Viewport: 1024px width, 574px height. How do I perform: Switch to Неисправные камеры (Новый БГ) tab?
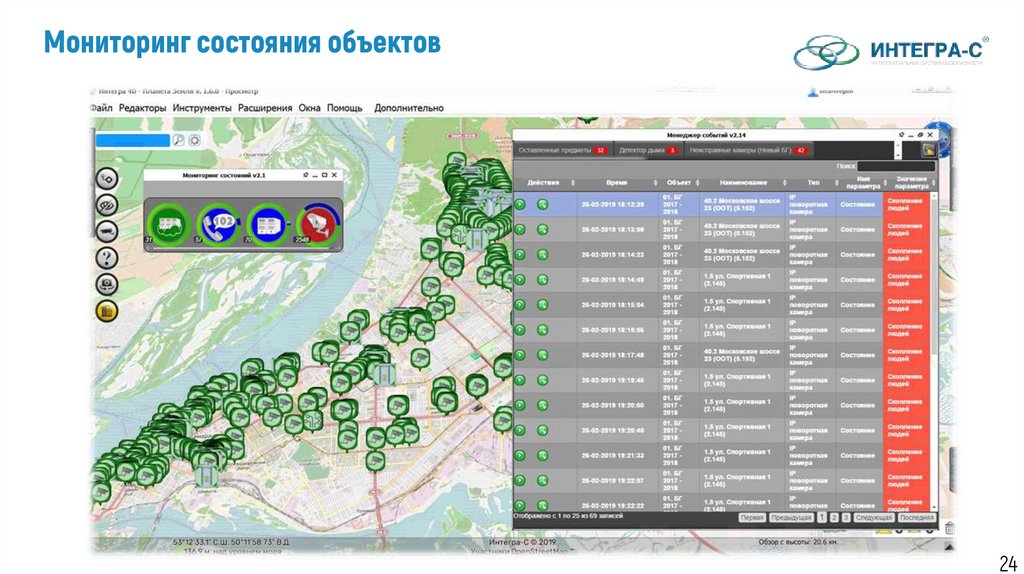pyautogui.click(x=748, y=150)
